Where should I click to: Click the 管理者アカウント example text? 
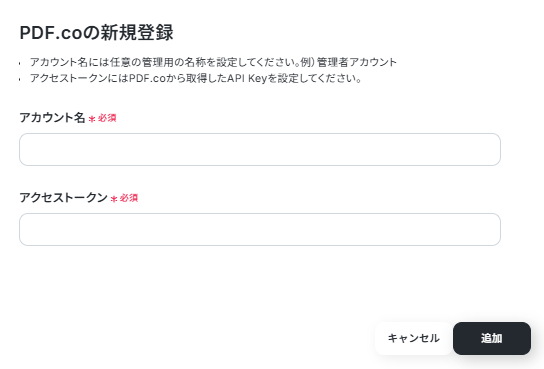pos(357,62)
